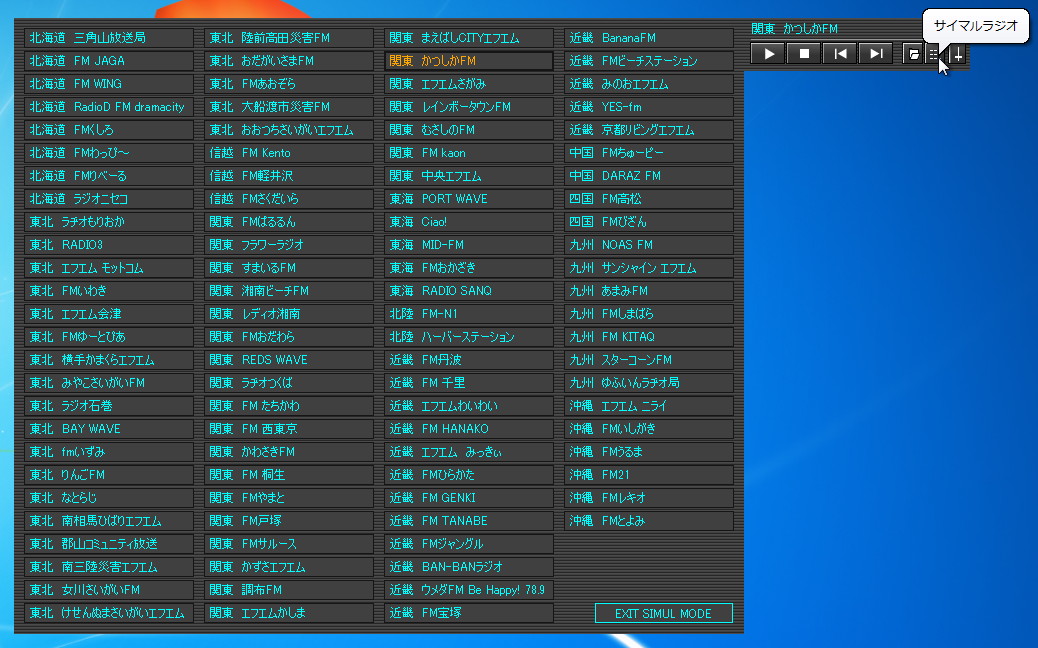Tune to 北海道 FM WING
The width and height of the screenshot is (1038, 648).
pyautogui.click(x=109, y=84)
